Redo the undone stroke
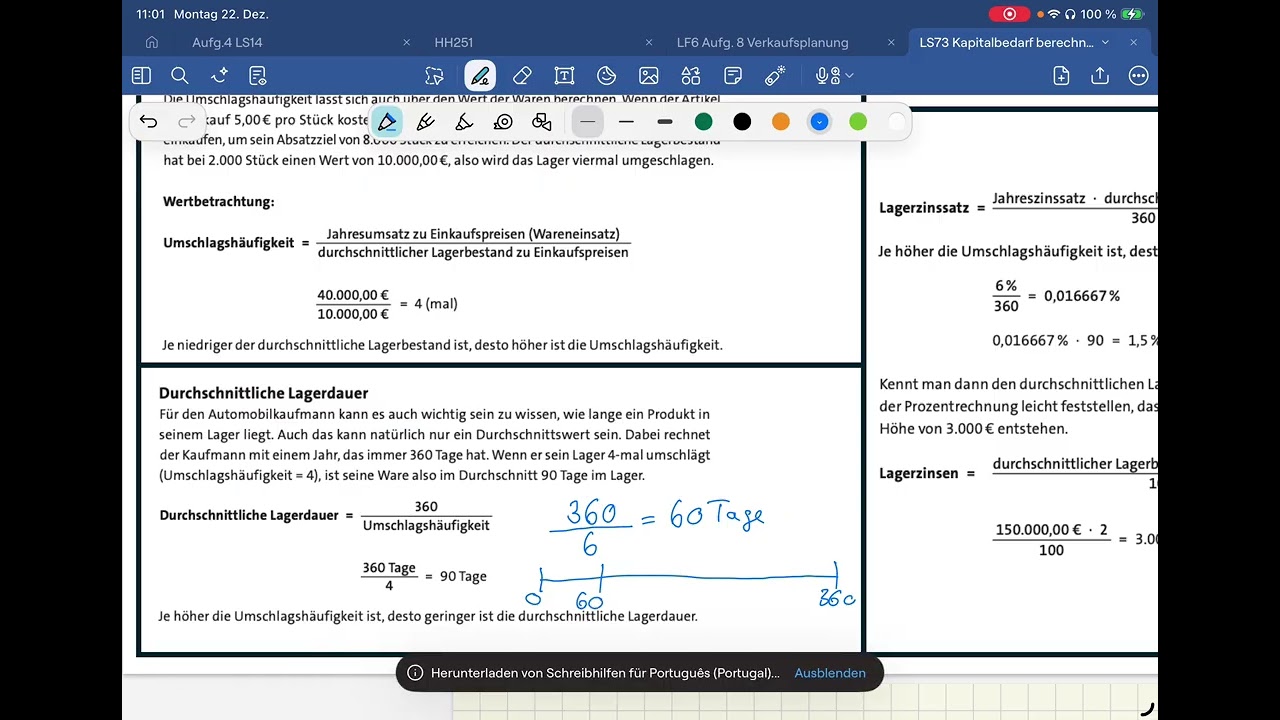1280x720 pixels. point(186,122)
